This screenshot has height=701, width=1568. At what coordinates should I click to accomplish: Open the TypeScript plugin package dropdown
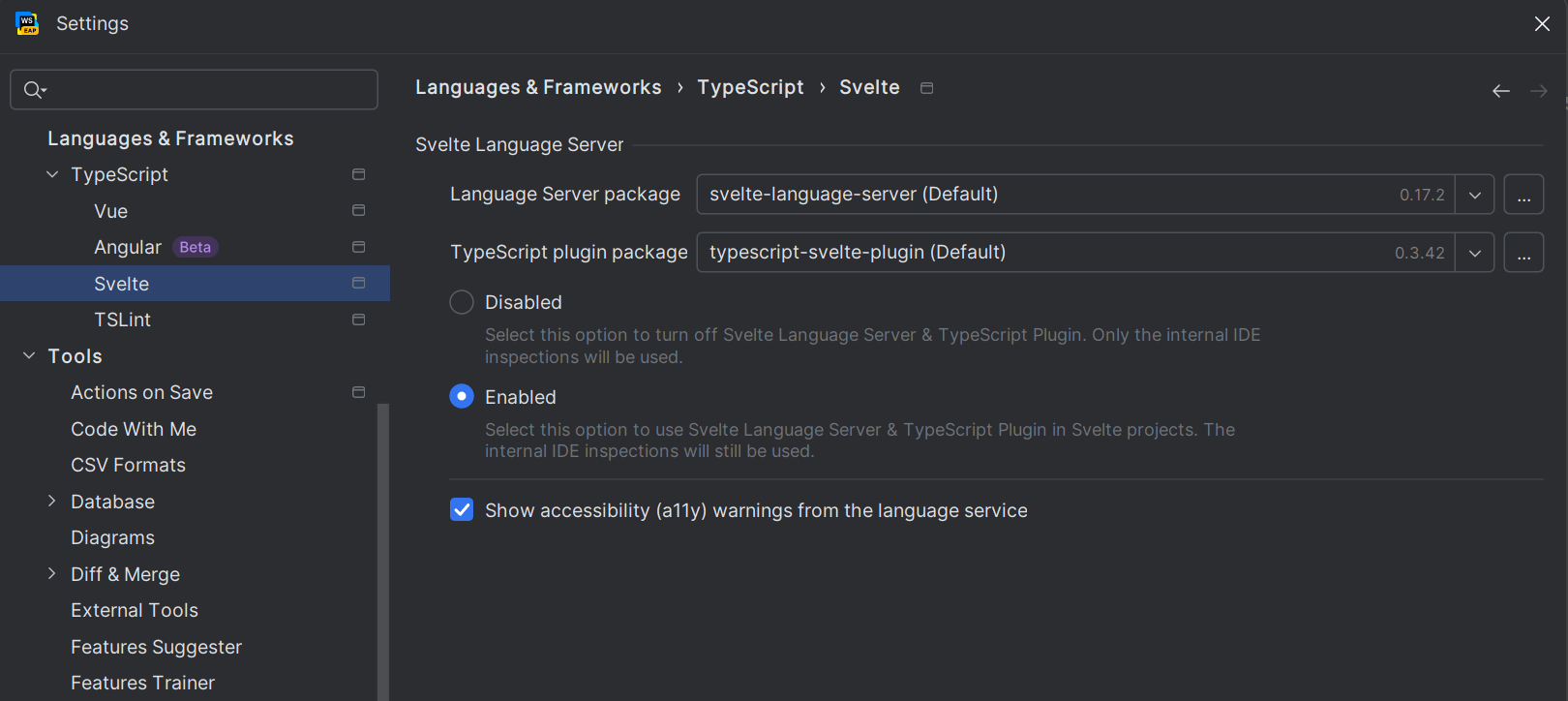coord(1474,253)
